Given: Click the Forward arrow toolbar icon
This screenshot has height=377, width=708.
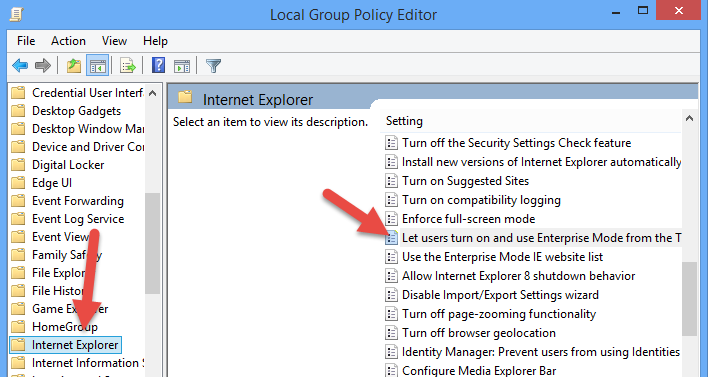Looking at the screenshot, I should tap(42, 66).
